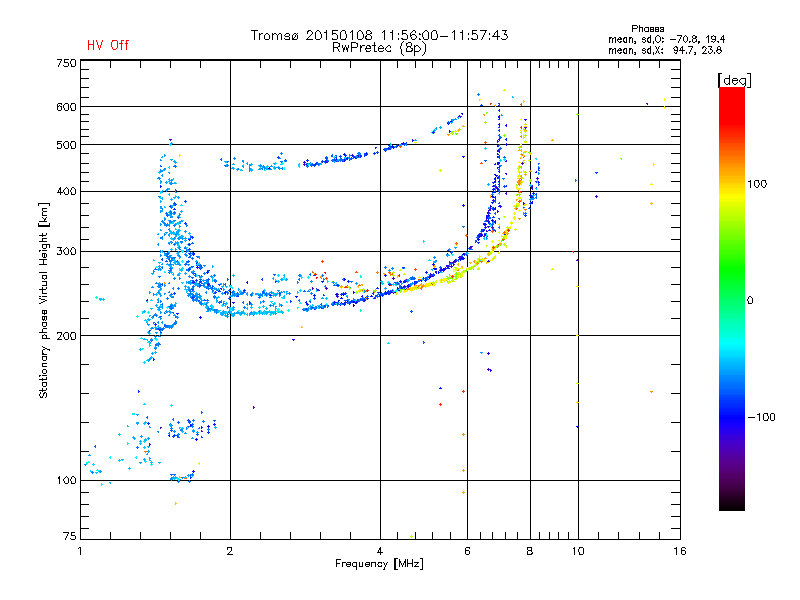Click the x-axis tick label '6'
Viewport: 800px width, 600px height.
(467, 551)
